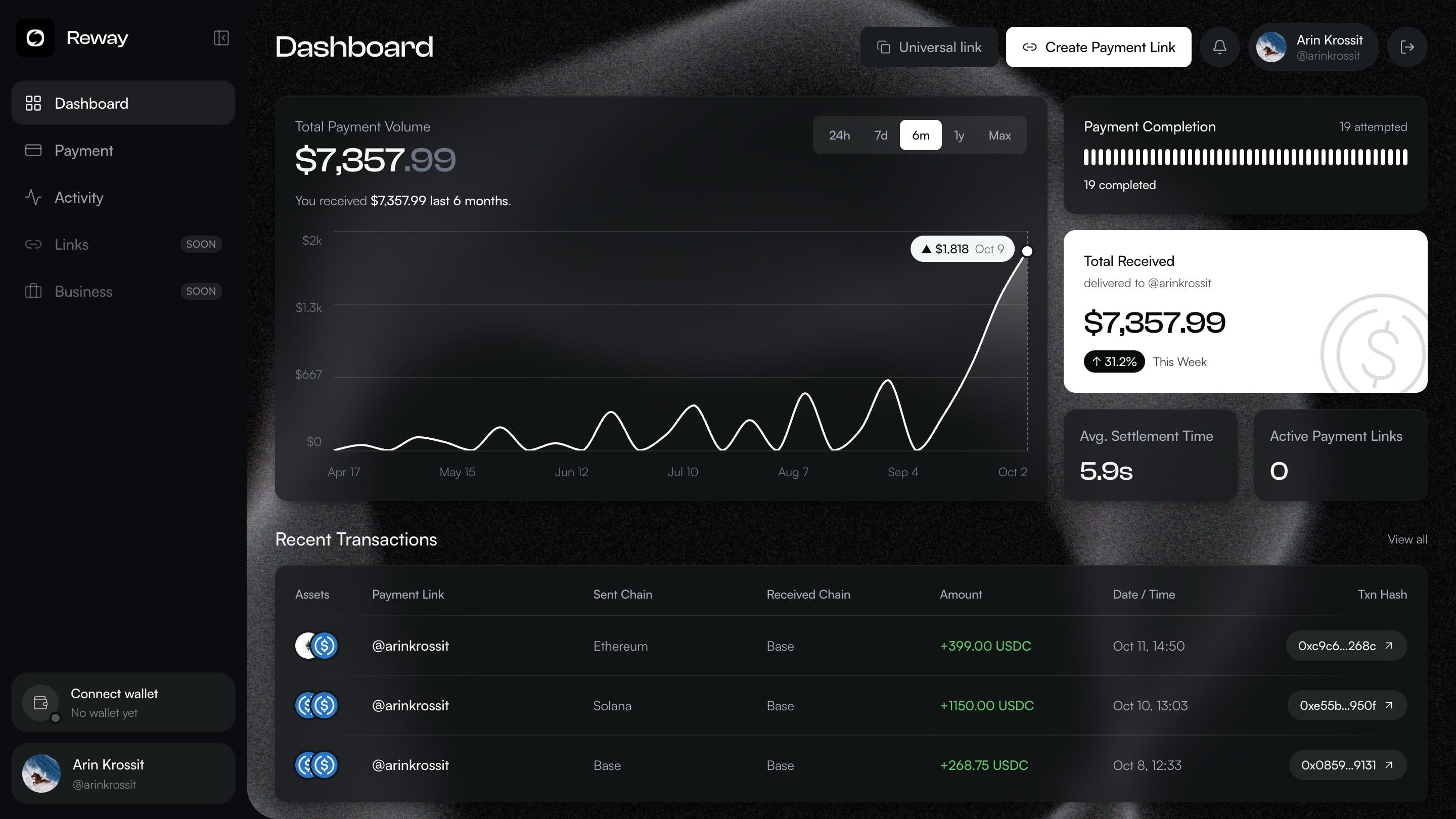Select the 7d time range
1456x819 pixels.
pos(881,135)
